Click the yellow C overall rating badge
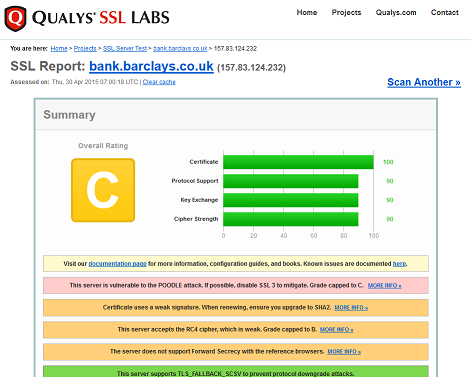 103,190
